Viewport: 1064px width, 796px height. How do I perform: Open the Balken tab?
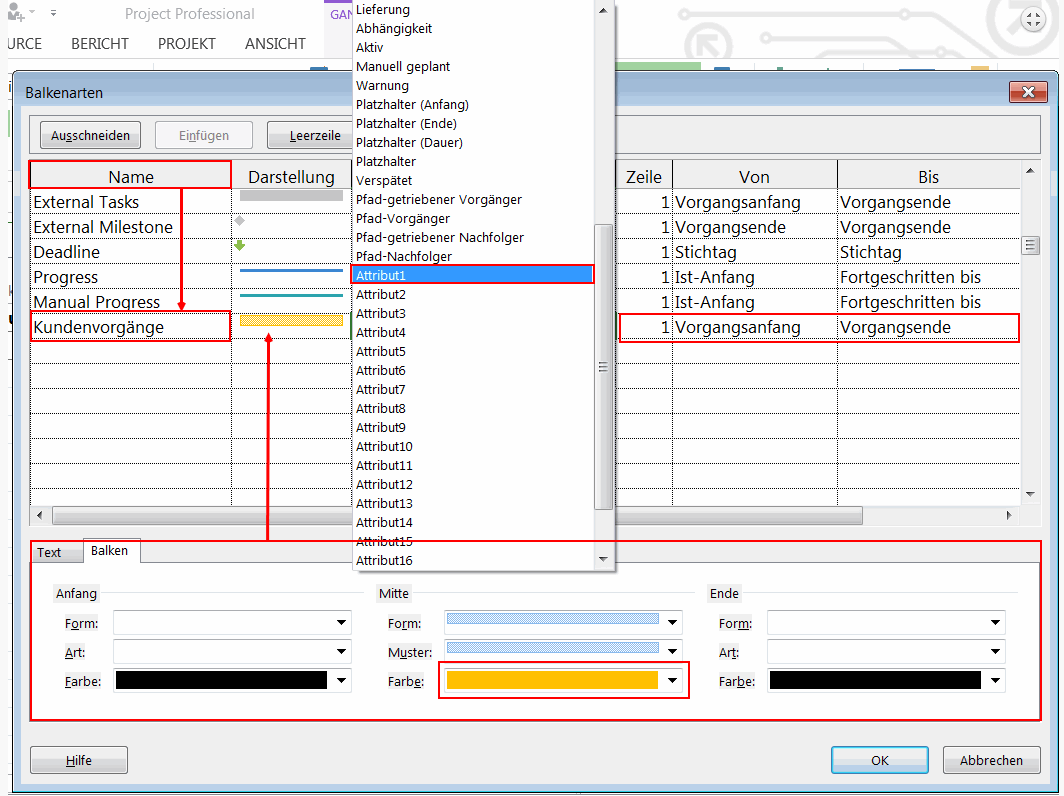(109, 551)
